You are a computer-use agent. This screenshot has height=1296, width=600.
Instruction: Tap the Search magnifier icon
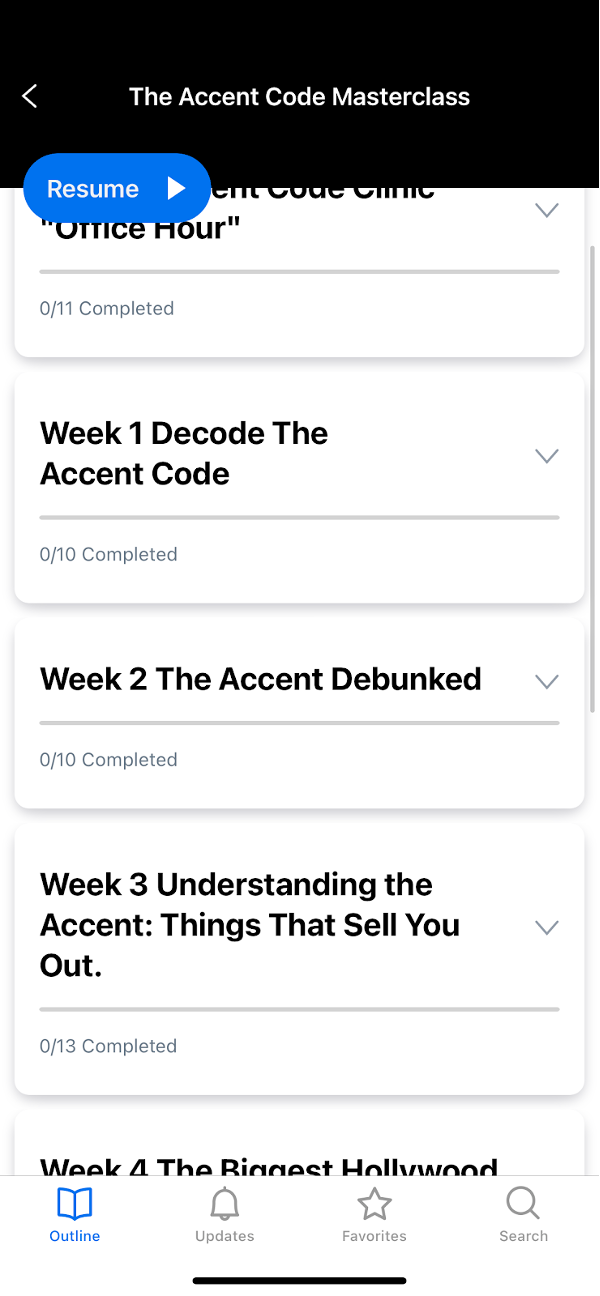pos(523,1202)
